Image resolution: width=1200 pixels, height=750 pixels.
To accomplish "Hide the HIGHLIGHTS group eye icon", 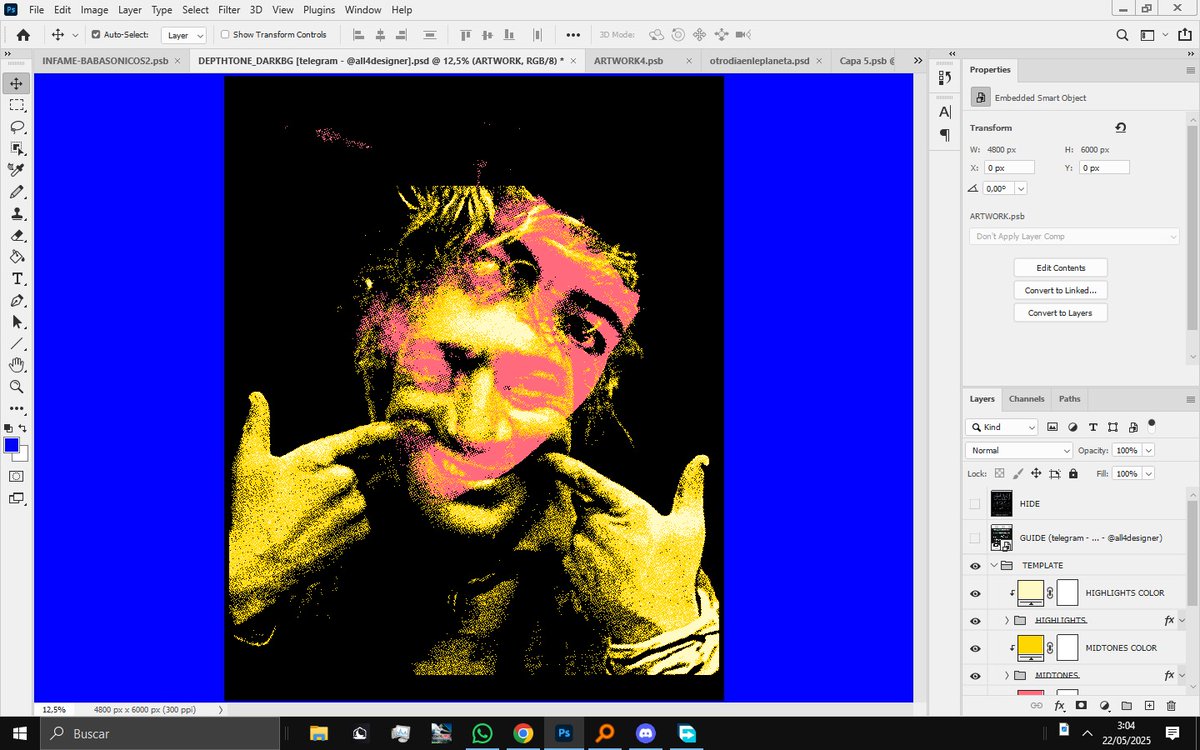I will [975, 621].
